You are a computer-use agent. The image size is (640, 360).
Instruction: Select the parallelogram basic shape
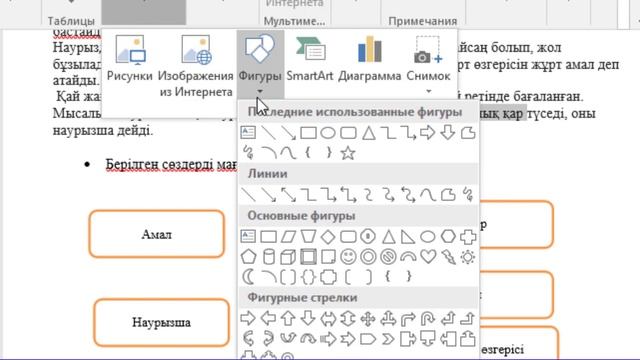pyautogui.click(x=288, y=236)
